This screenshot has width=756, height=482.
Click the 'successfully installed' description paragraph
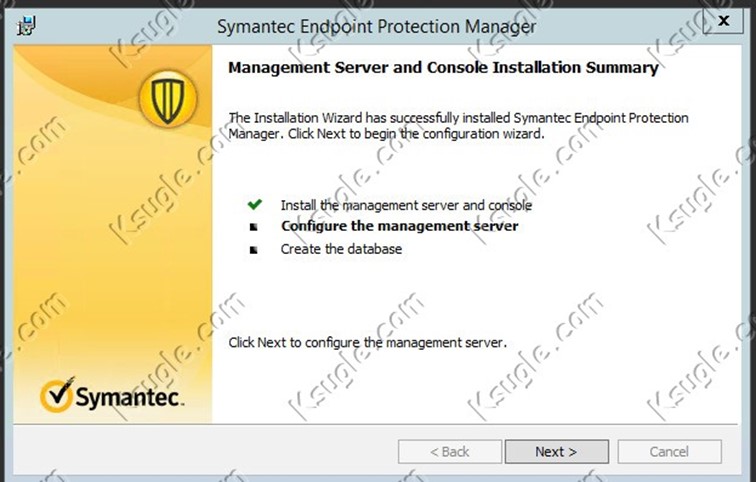pos(458,125)
